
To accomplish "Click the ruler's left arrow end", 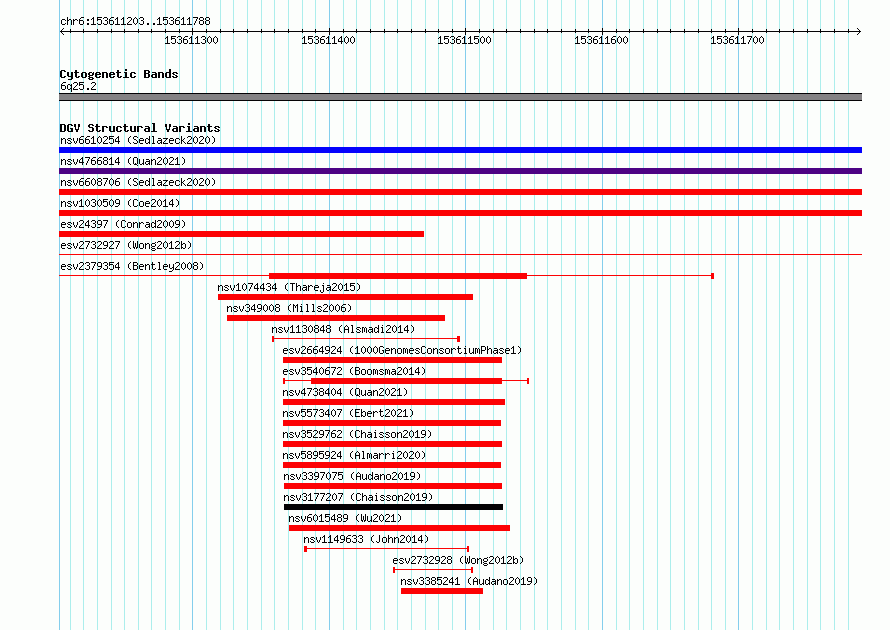I will (x=62, y=31).
